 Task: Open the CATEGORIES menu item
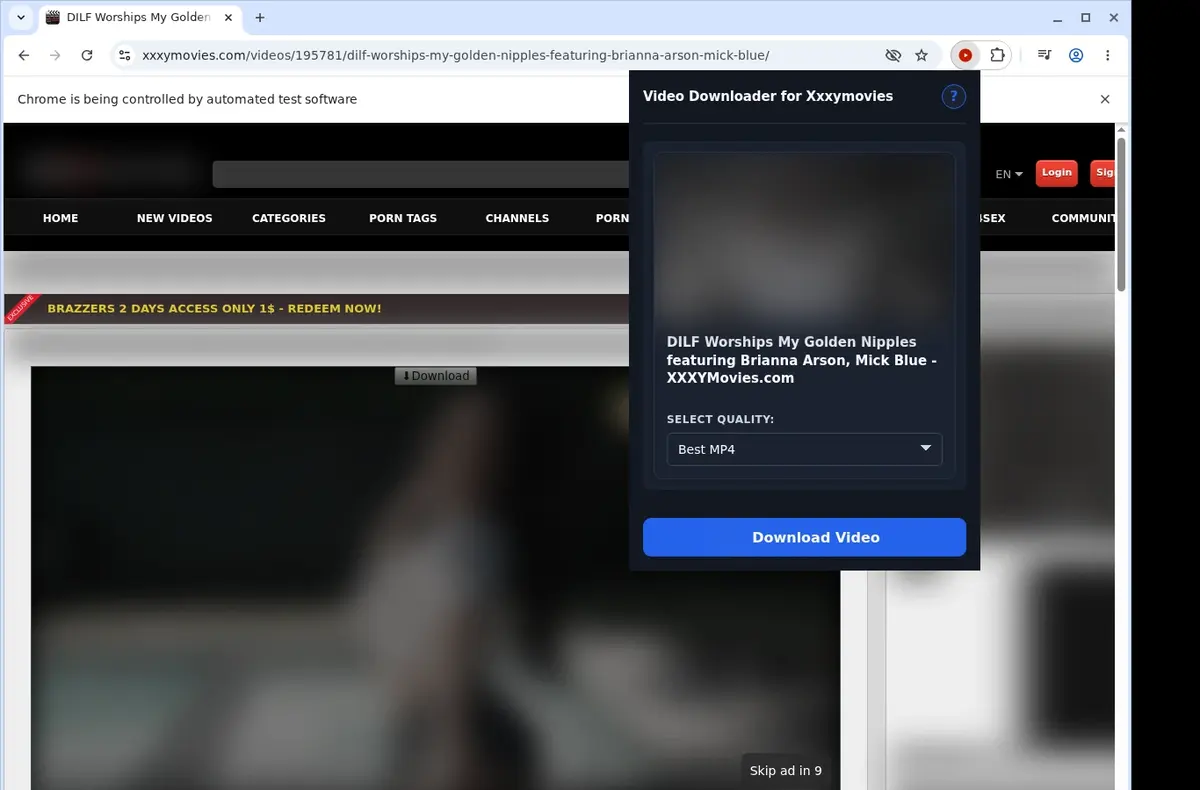289,218
